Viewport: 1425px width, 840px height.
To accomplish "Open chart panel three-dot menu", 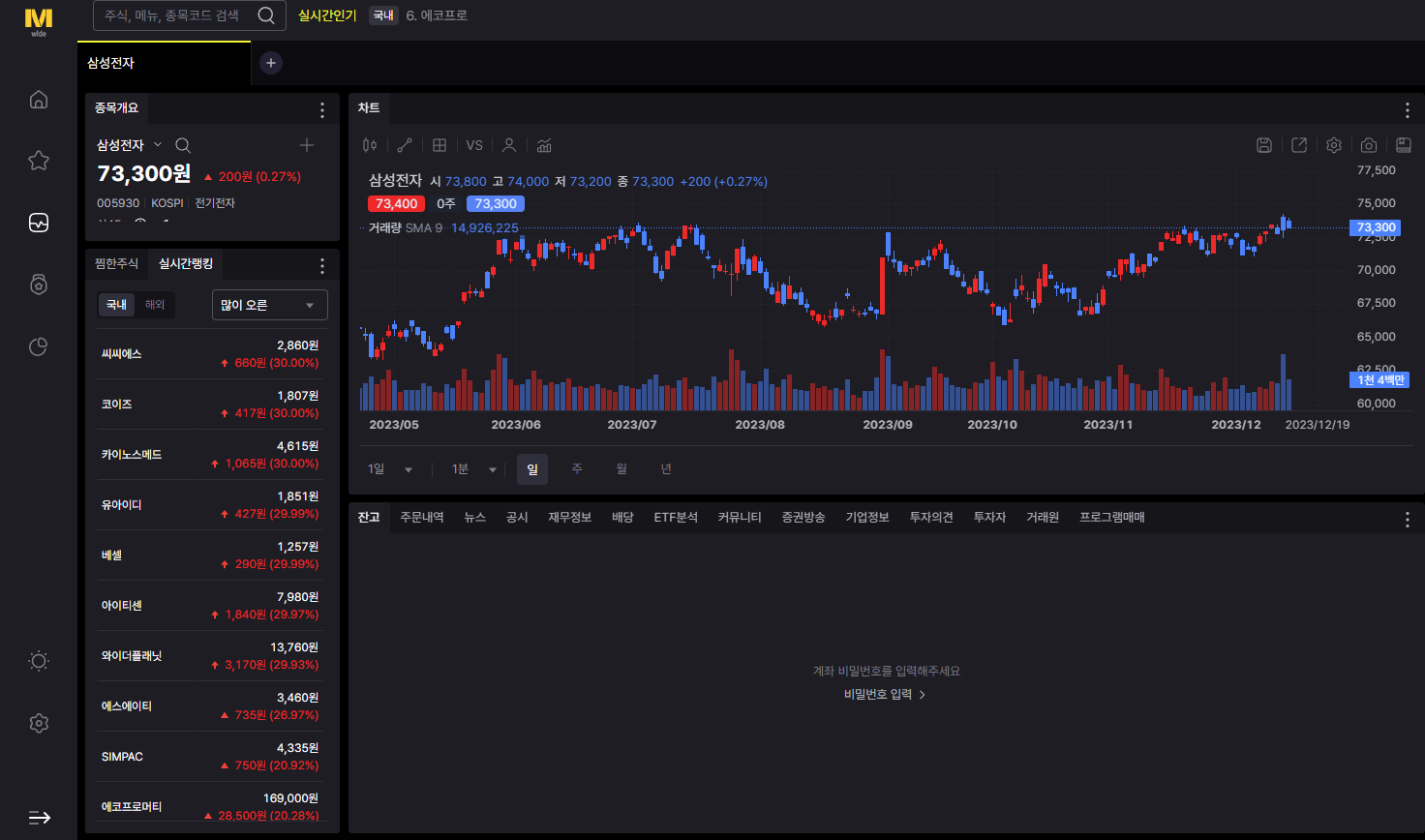I will pyautogui.click(x=1408, y=110).
